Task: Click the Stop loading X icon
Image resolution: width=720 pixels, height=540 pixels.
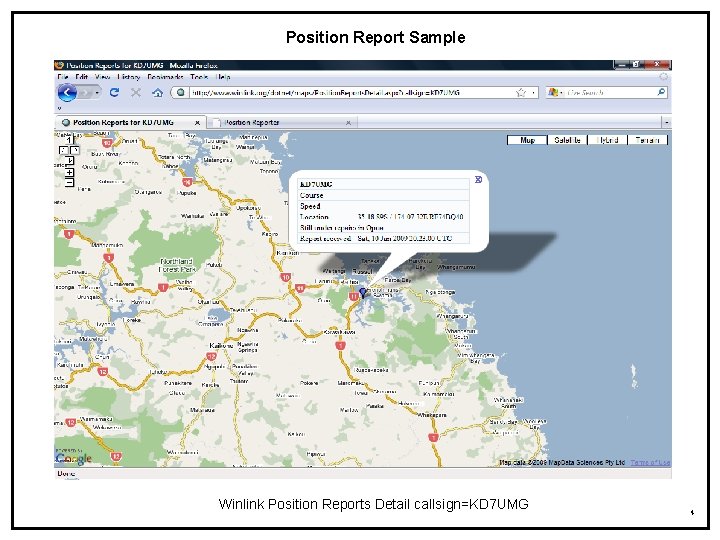Action: pyautogui.click(x=136, y=93)
